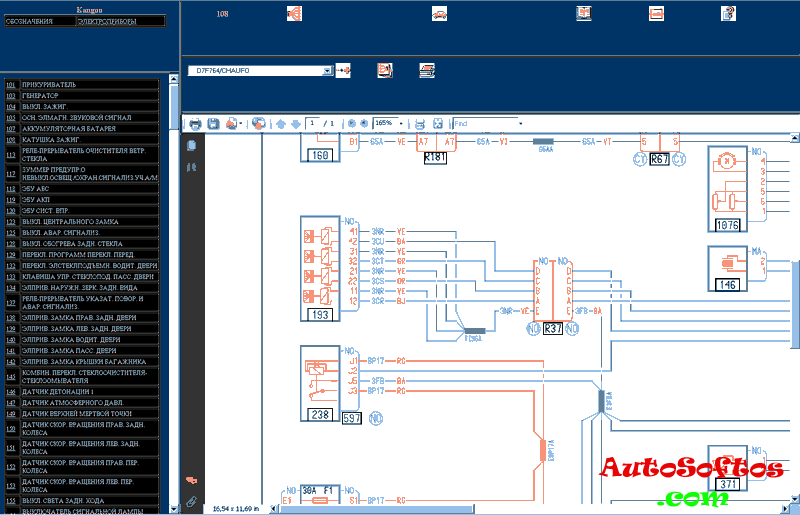Click the collaborate globe icon in PDF toolbar
This screenshot has width=800, height=515.
259,124
